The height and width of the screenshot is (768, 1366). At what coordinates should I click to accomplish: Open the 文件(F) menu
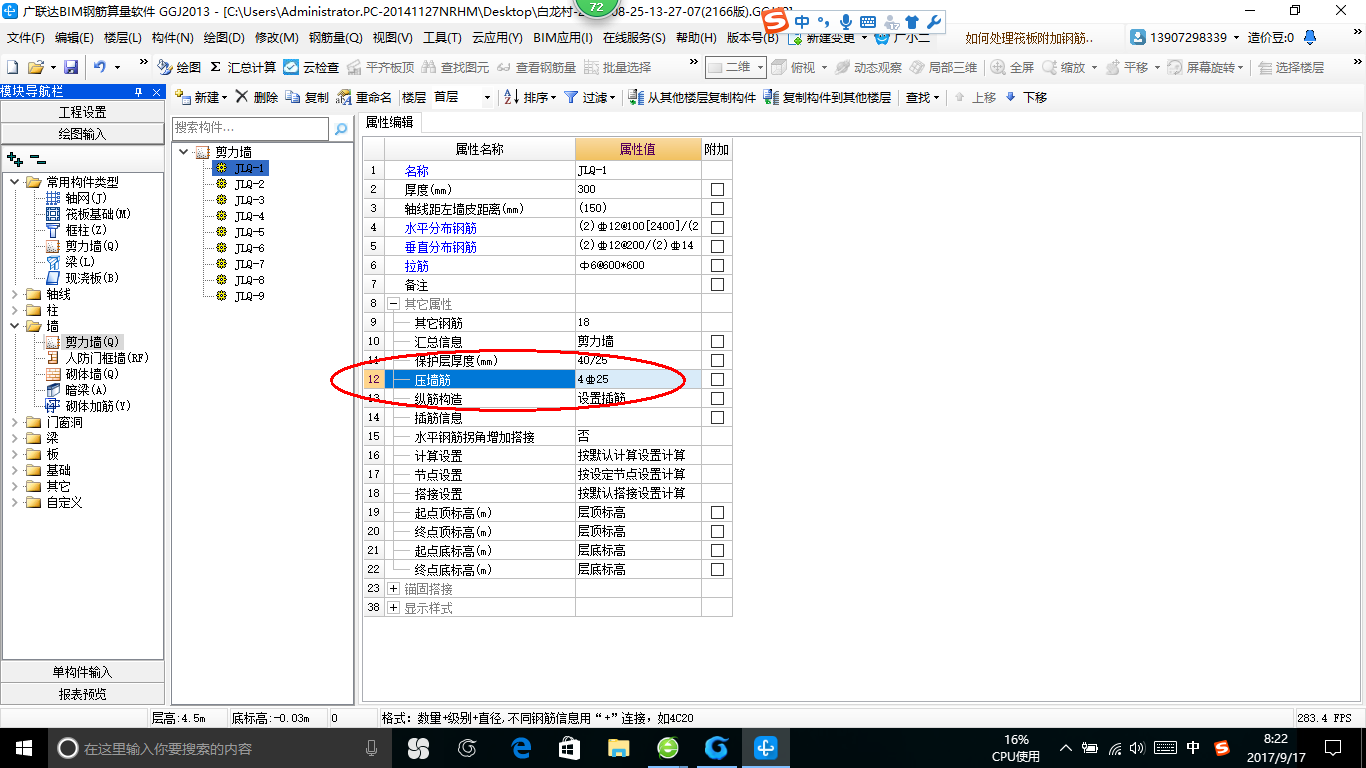coord(26,38)
